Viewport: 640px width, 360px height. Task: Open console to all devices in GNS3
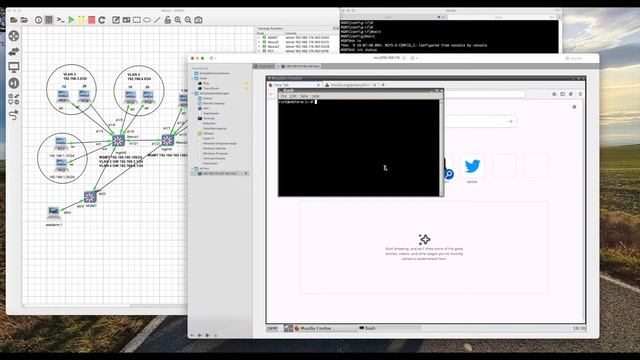point(60,20)
